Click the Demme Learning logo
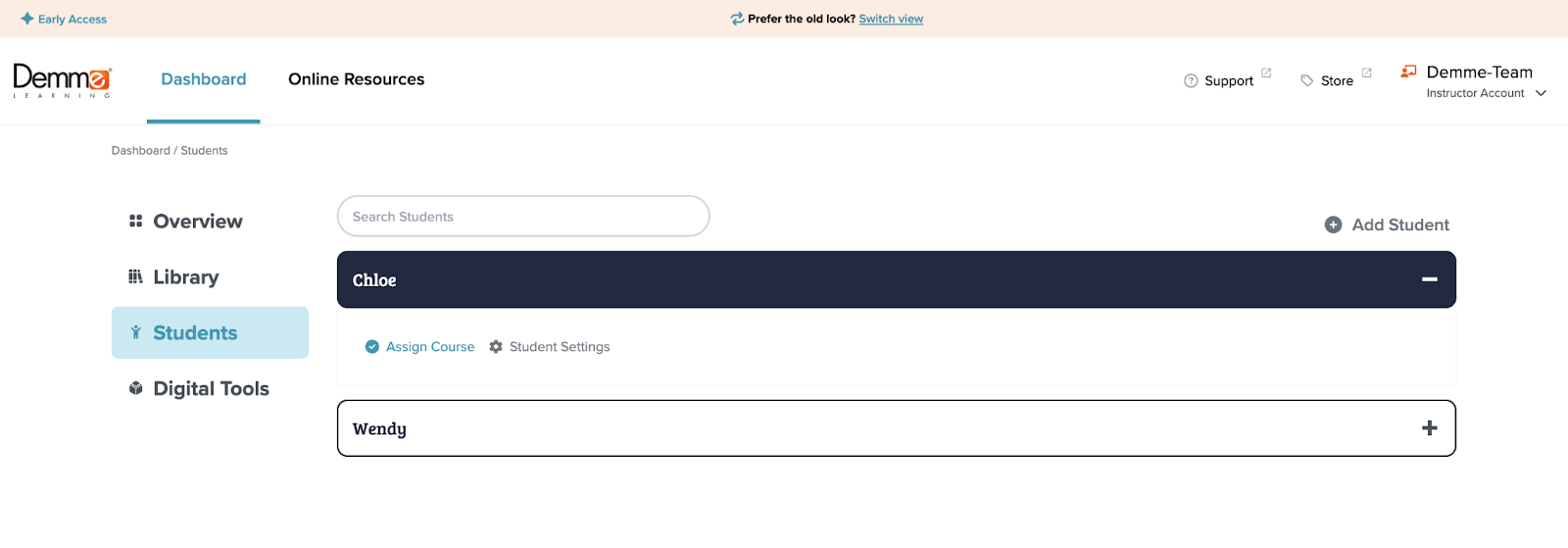The width and height of the screenshot is (1568, 548). point(63,80)
